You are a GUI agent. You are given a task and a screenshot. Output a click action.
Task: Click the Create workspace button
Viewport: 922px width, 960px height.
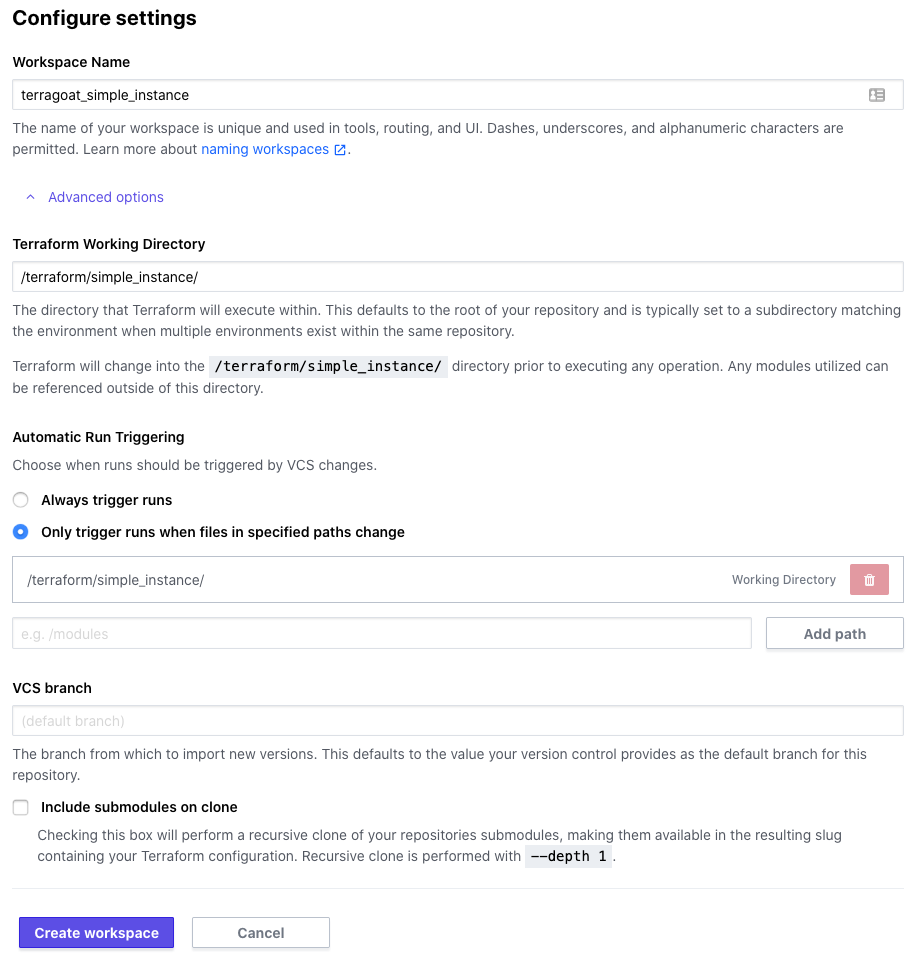tap(96, 932)
